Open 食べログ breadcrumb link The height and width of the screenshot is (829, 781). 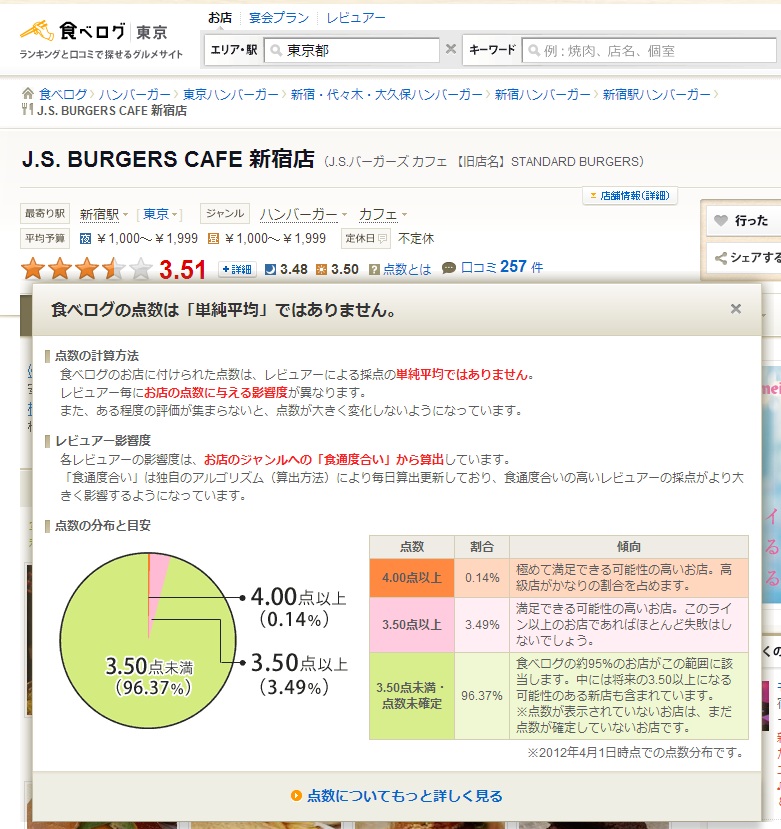coord(63,94)
